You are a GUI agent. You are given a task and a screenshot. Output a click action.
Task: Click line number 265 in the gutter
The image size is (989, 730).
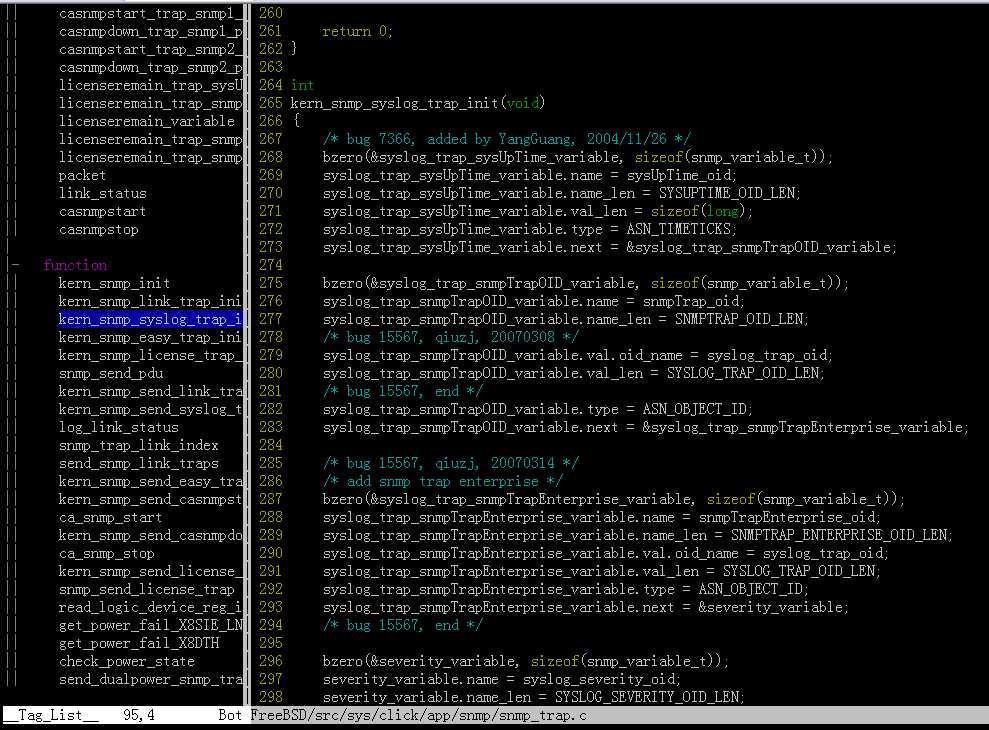click(271, 103)
